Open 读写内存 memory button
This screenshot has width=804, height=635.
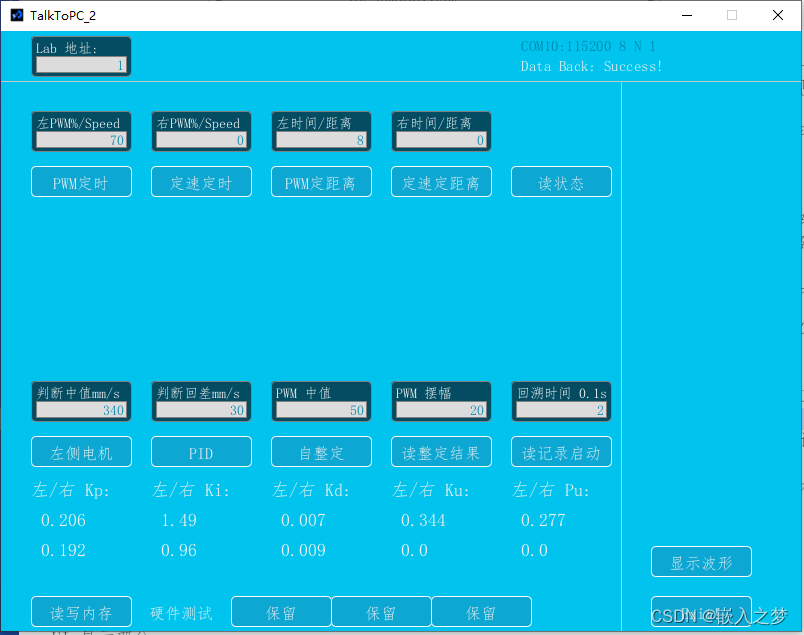coord(82,611)
